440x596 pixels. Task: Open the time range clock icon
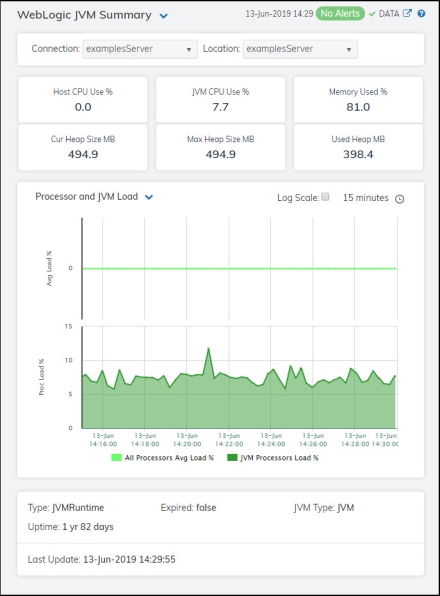[x=399, y=199]
